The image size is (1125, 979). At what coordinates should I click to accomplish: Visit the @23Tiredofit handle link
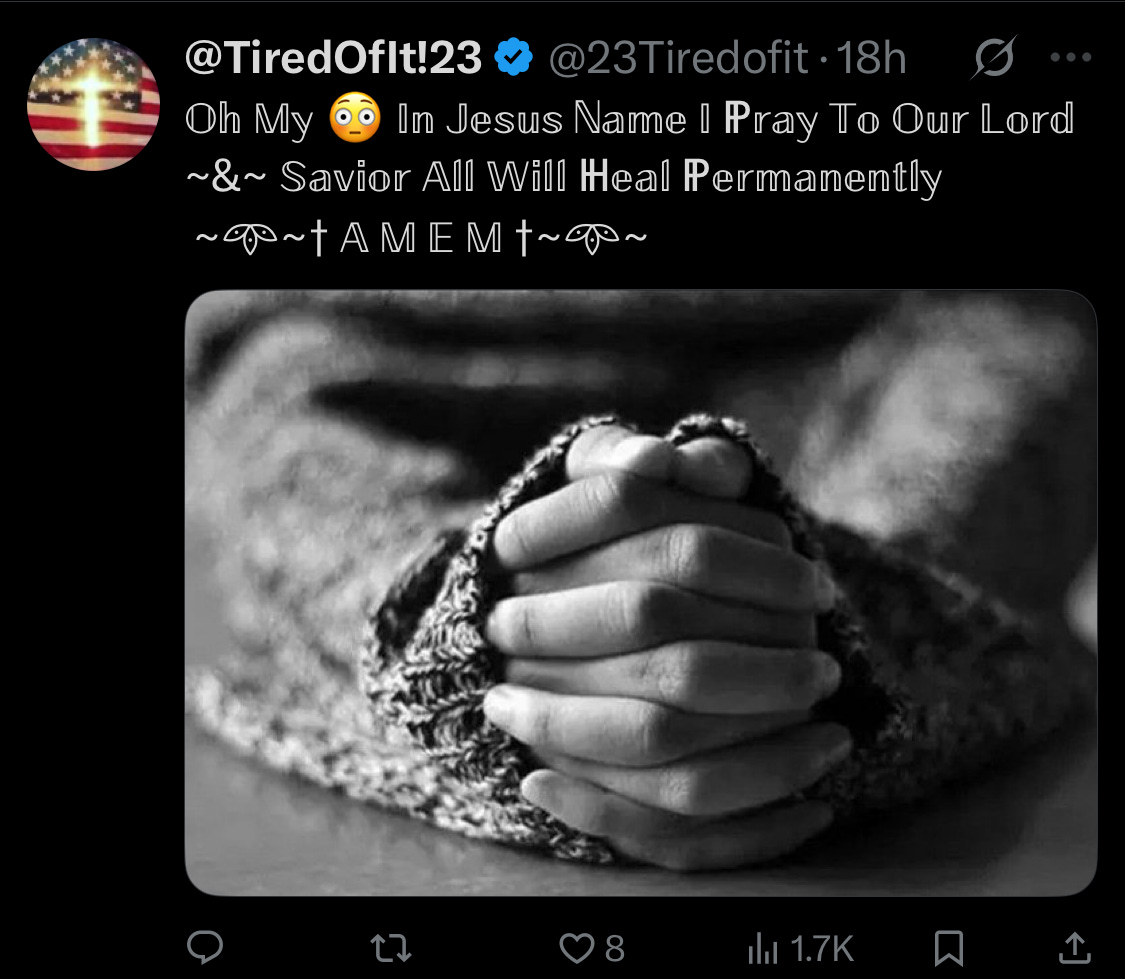[x=678, y=57]
